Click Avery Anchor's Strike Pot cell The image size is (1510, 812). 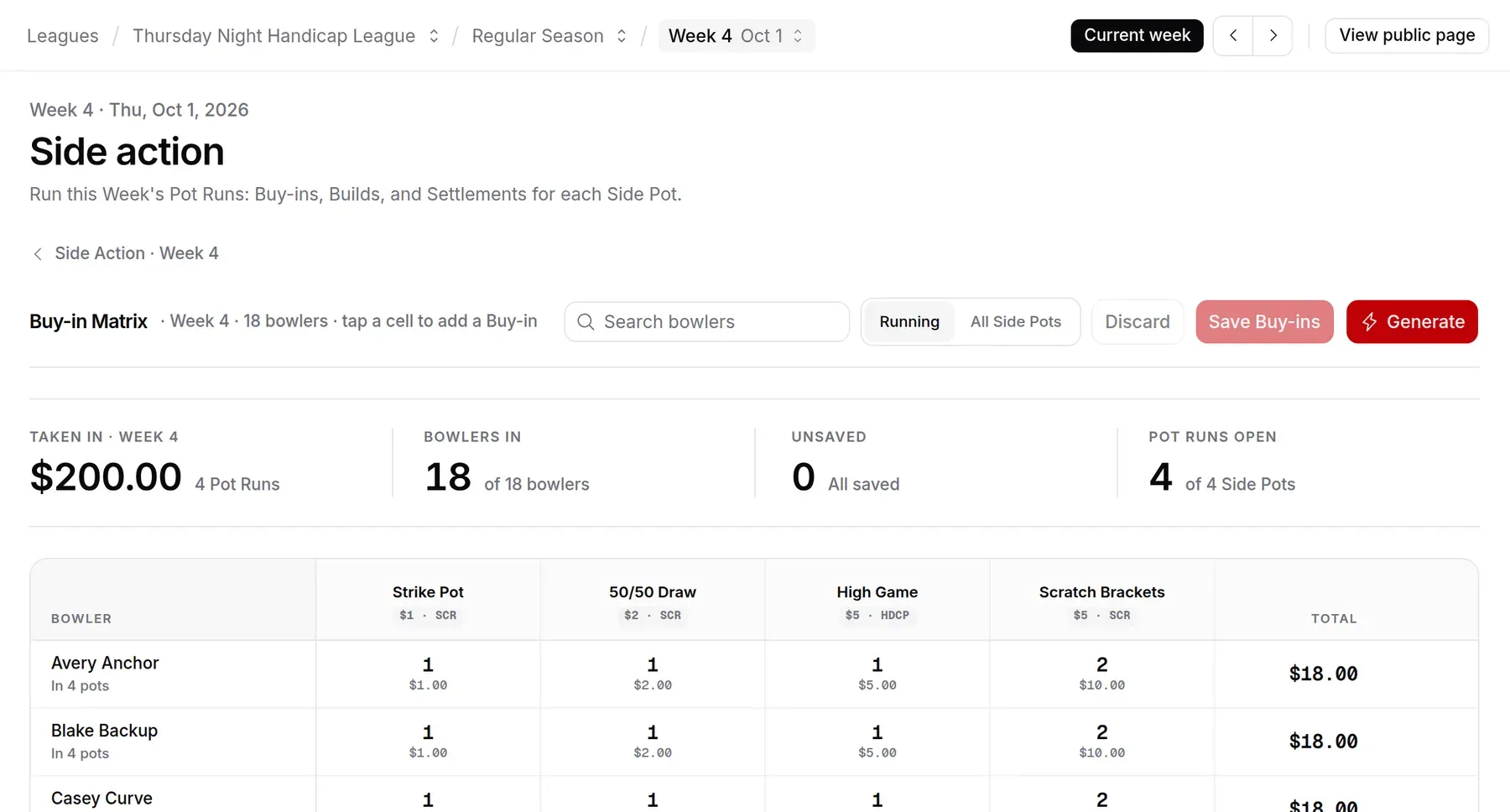428,674
